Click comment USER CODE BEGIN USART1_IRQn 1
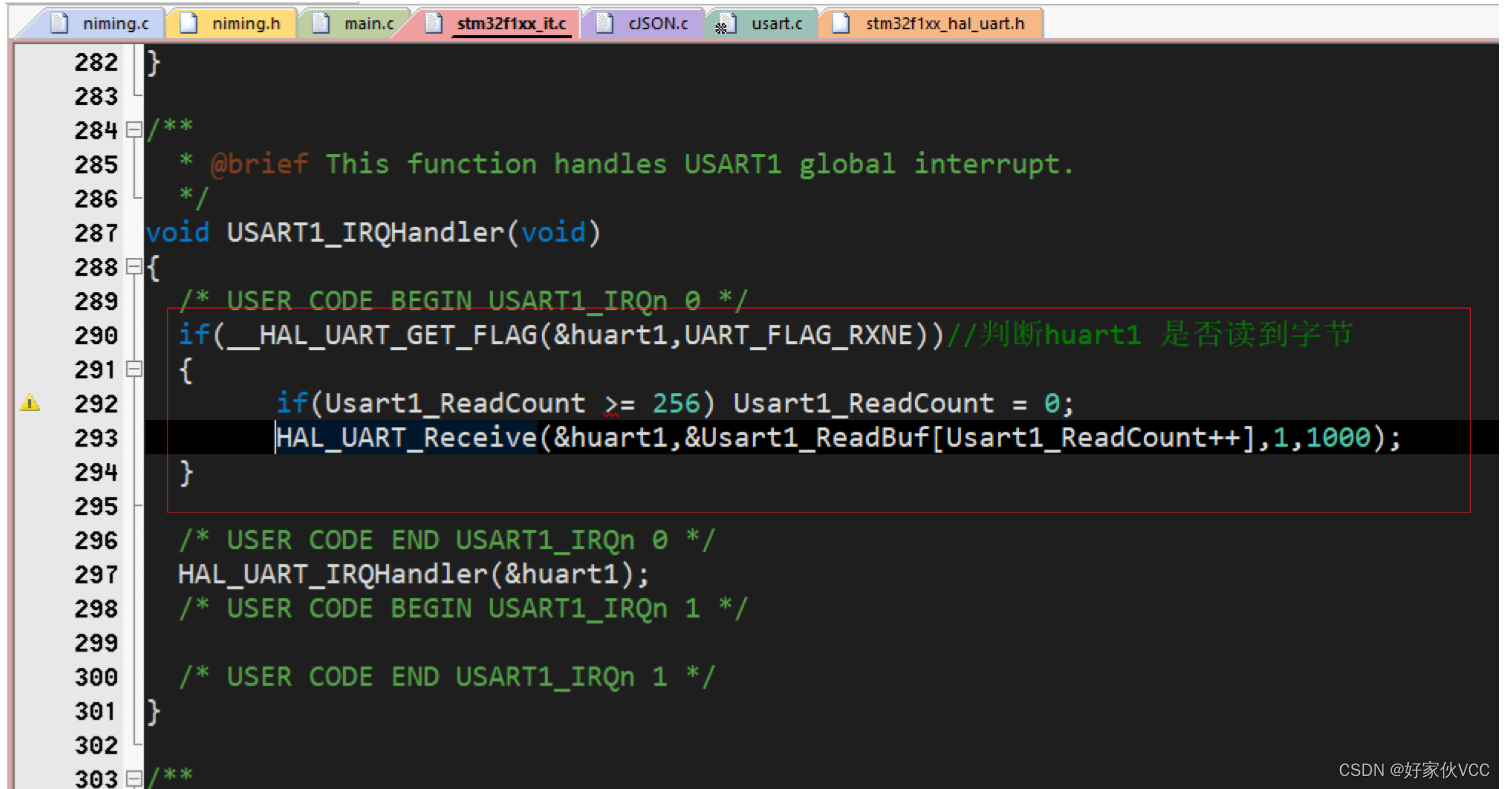The height and width of the screenshot is (789, 1506). [463, 608]
